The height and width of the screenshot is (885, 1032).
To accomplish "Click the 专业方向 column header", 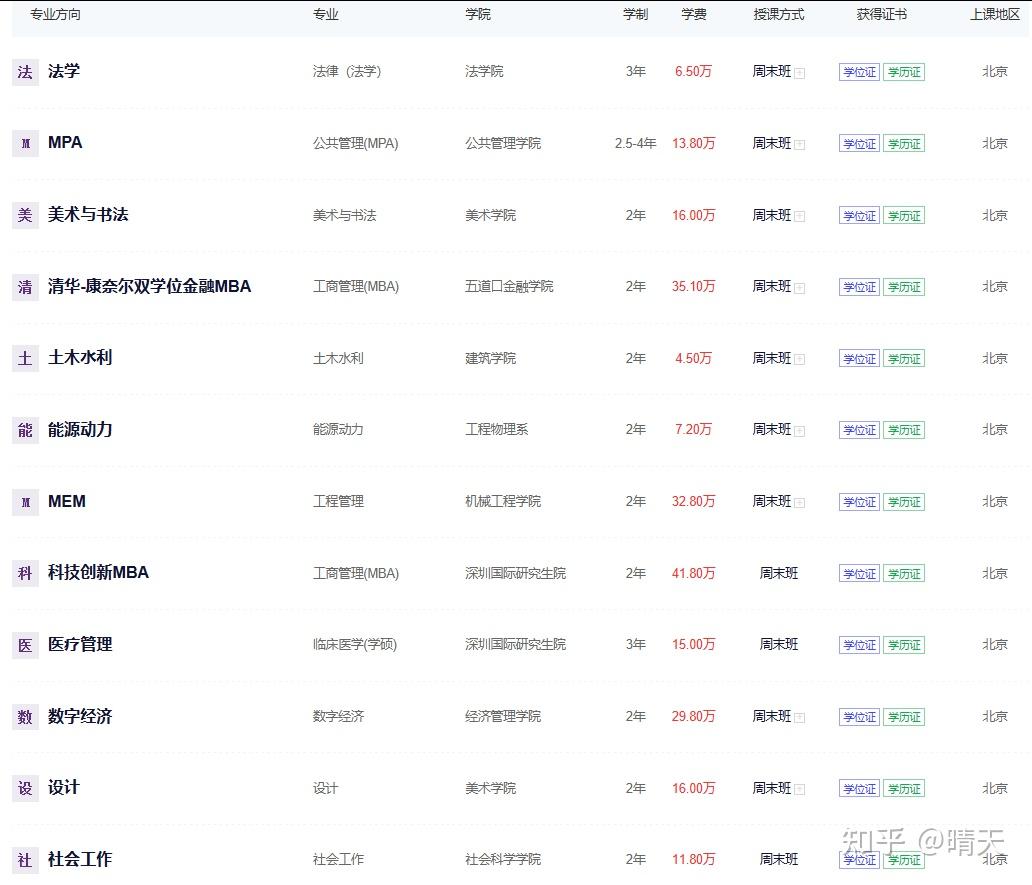I will pos(55,14).
